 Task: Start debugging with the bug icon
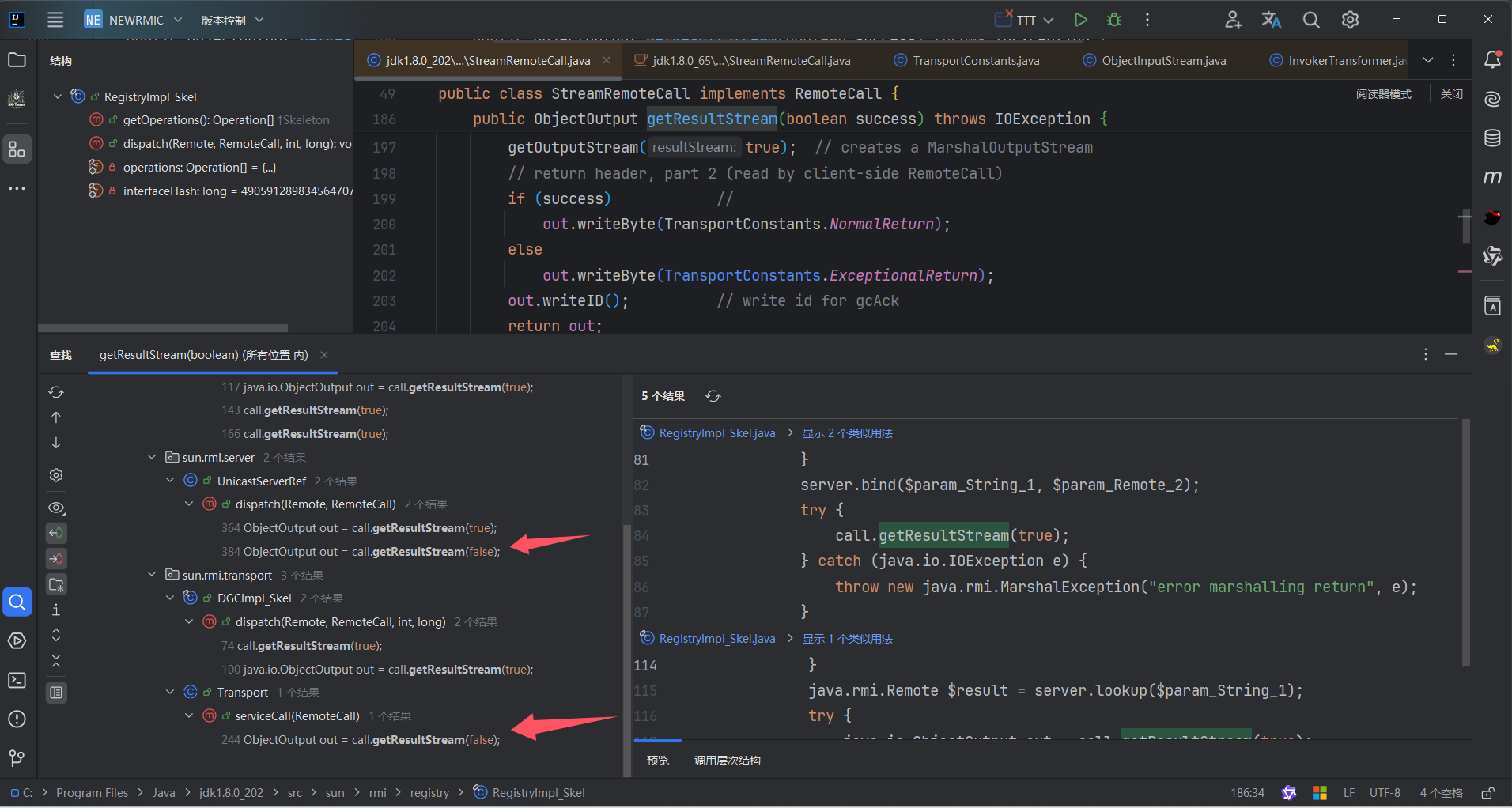(x=1114, y=20)
